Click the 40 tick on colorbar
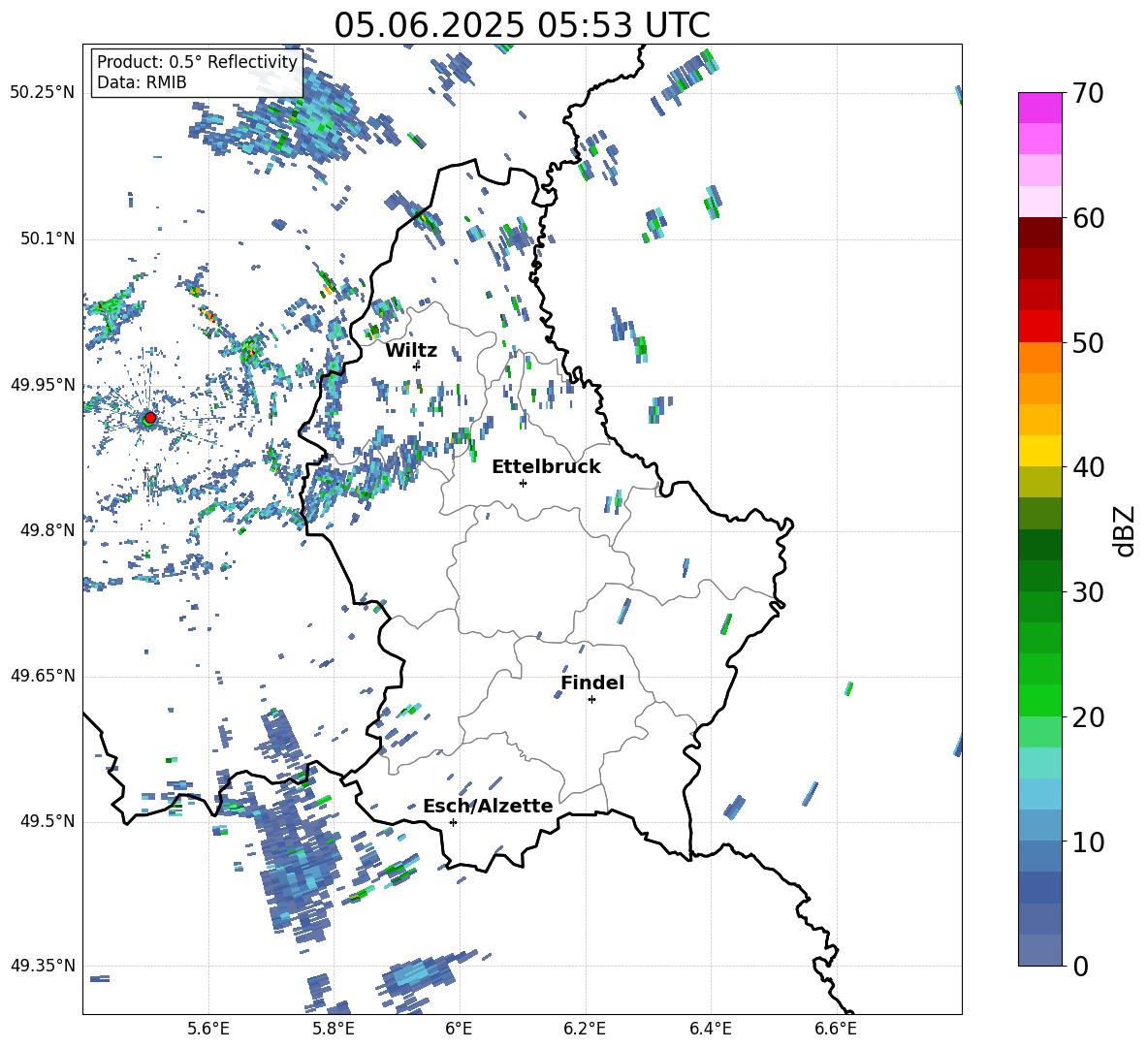 pyautogui.click(x=1088, y=467)
